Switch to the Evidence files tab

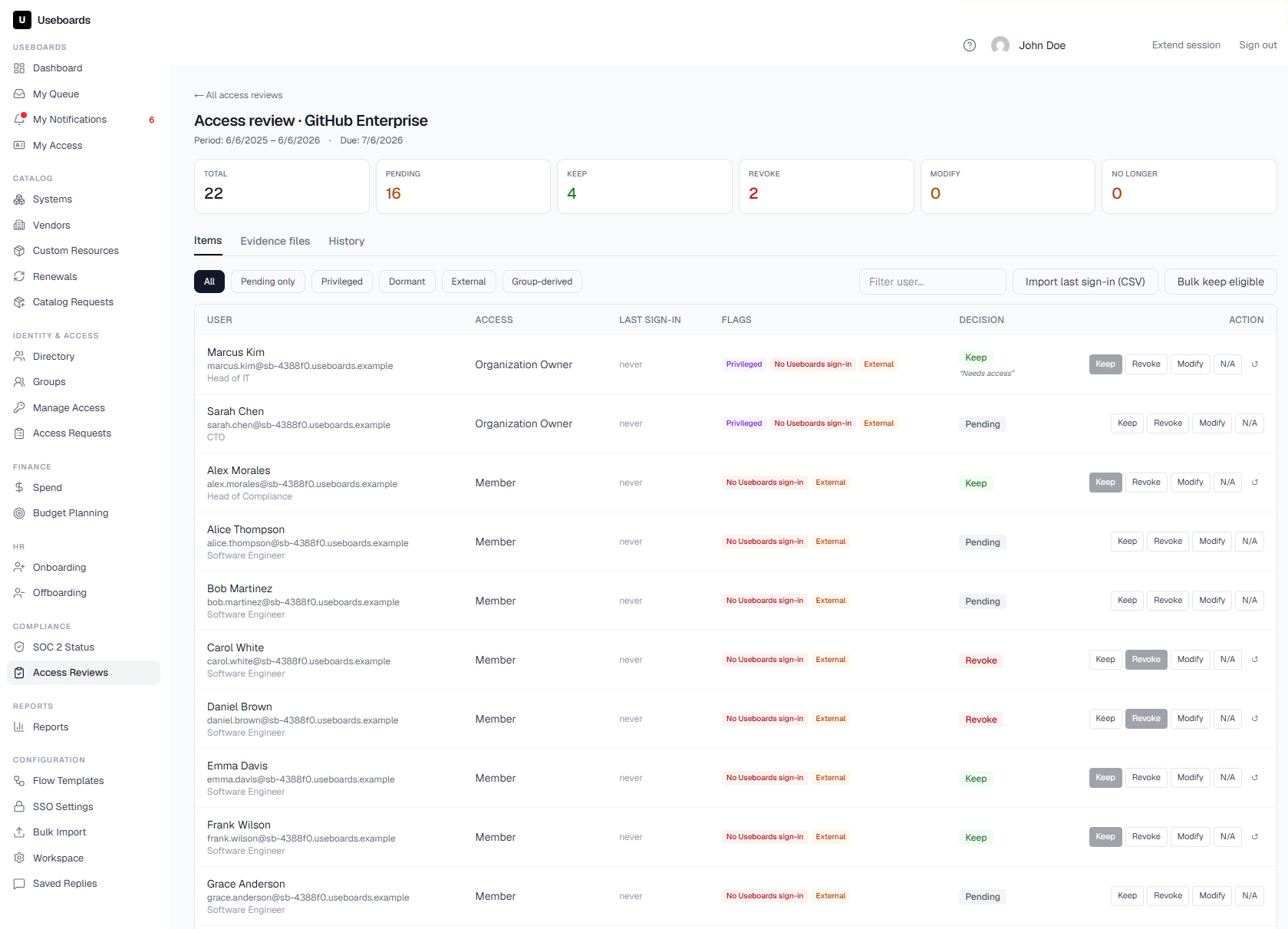(x=275, y=241)
